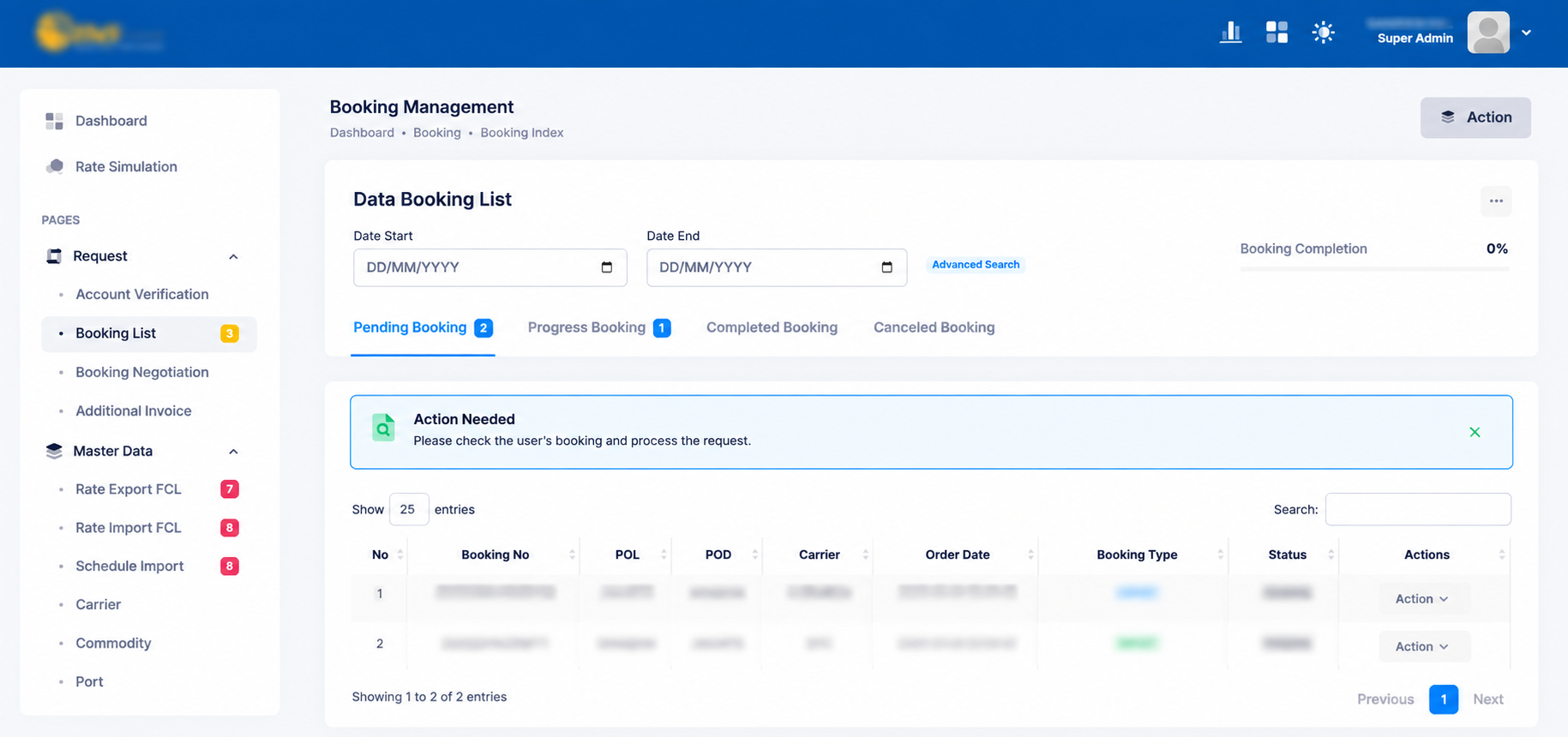Click the logo in the top header
This screenshot has width=1568, height=737.
pyautogui.click(x=99, y=33)
